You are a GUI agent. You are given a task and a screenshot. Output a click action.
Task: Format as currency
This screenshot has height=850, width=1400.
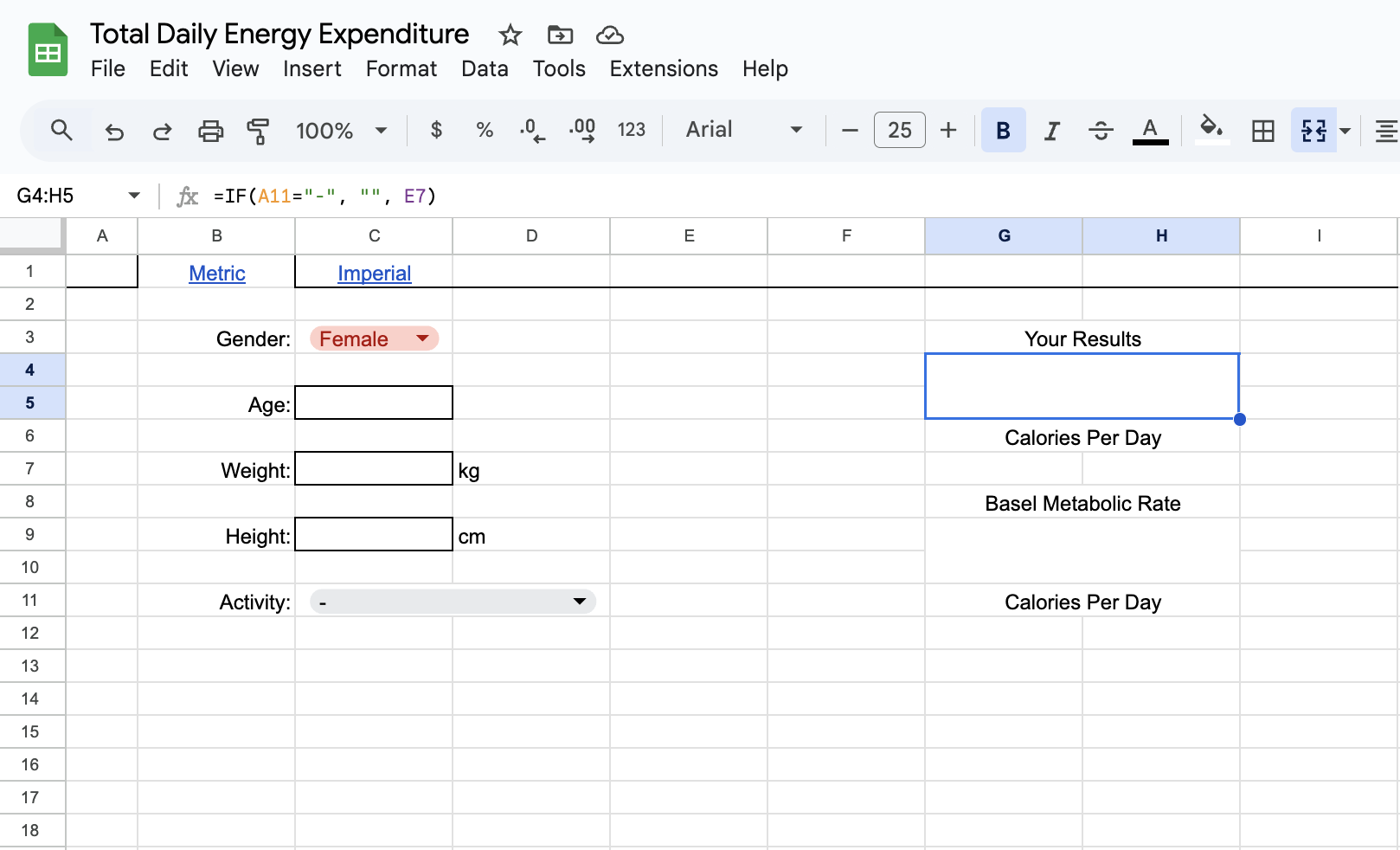(436, 131)
